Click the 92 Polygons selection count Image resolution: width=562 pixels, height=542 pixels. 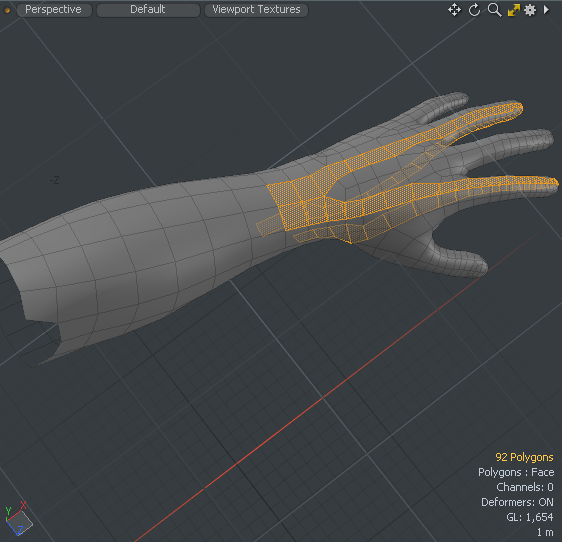point(524,457)
